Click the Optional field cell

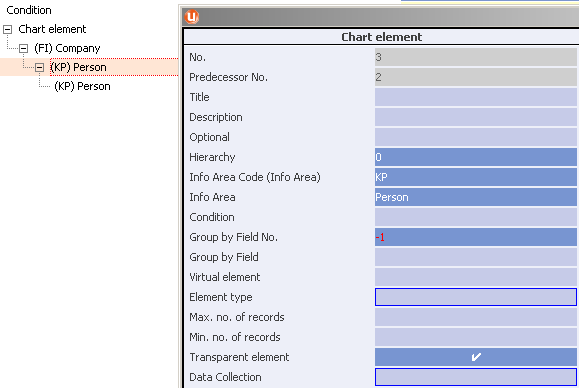[x=476, y=137]
